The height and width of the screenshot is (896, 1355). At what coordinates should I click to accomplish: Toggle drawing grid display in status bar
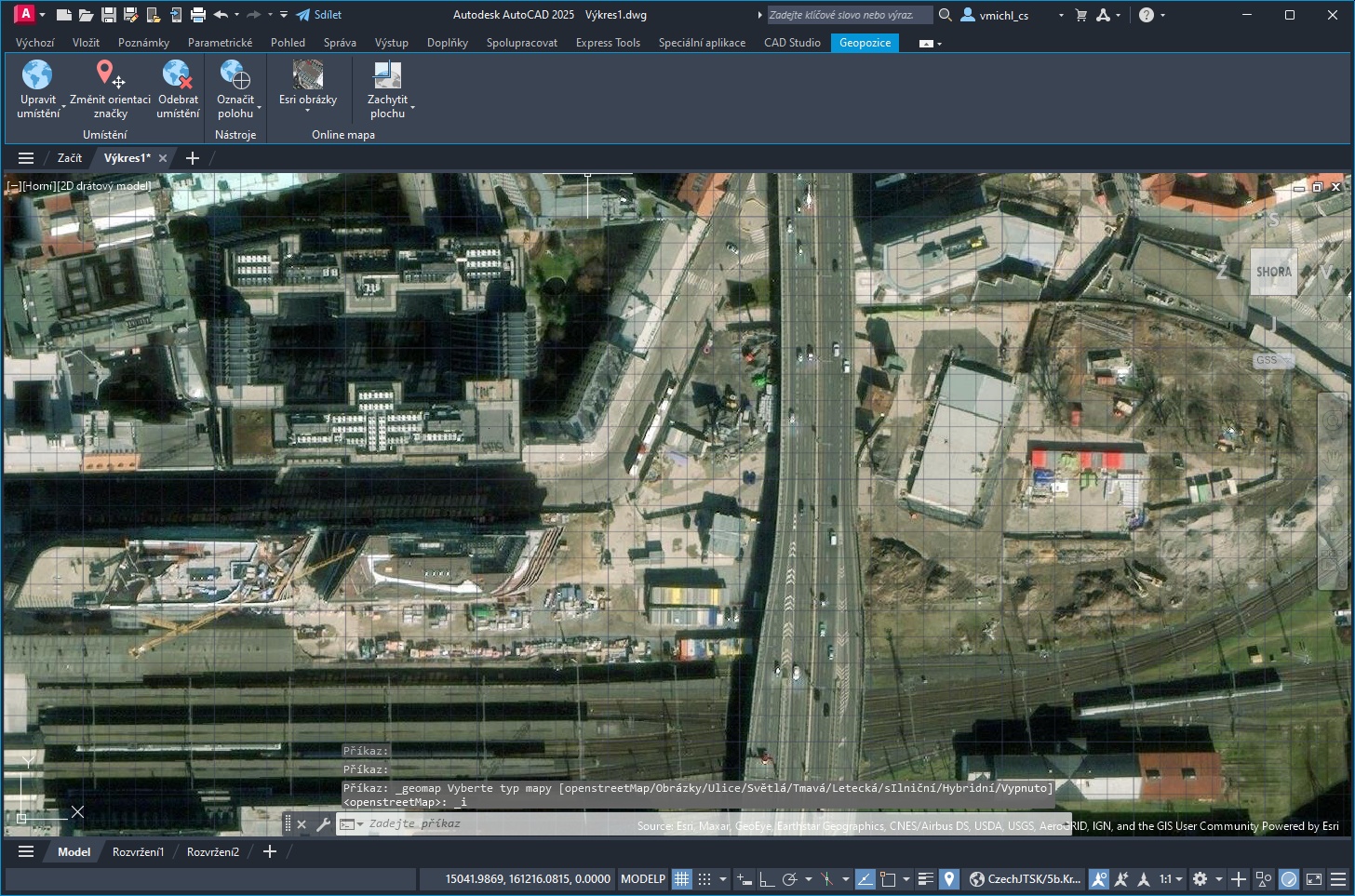(x=682, y=879)
